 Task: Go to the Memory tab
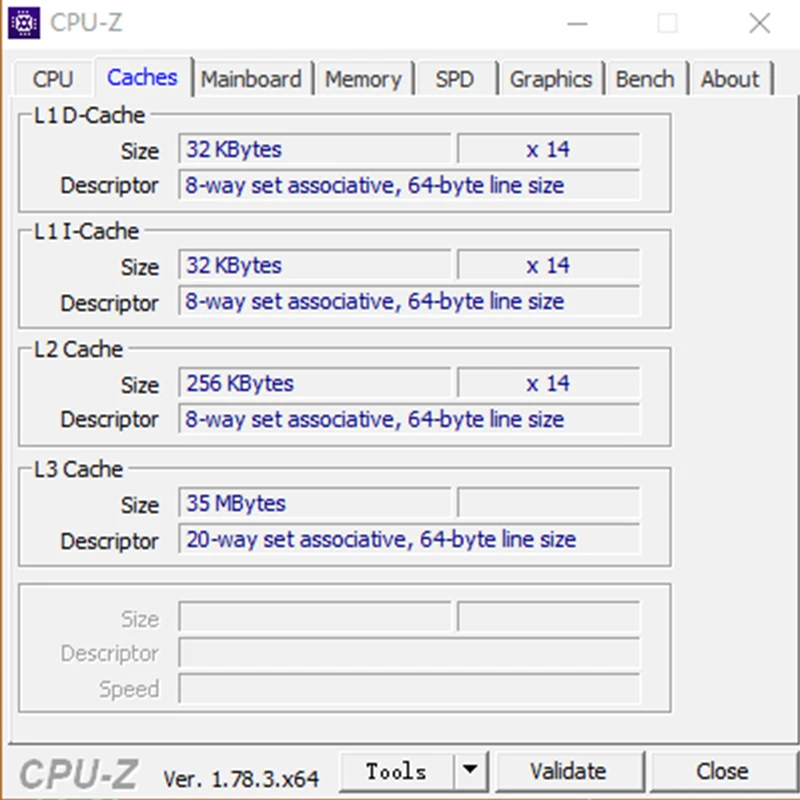(x=363, y=79)
